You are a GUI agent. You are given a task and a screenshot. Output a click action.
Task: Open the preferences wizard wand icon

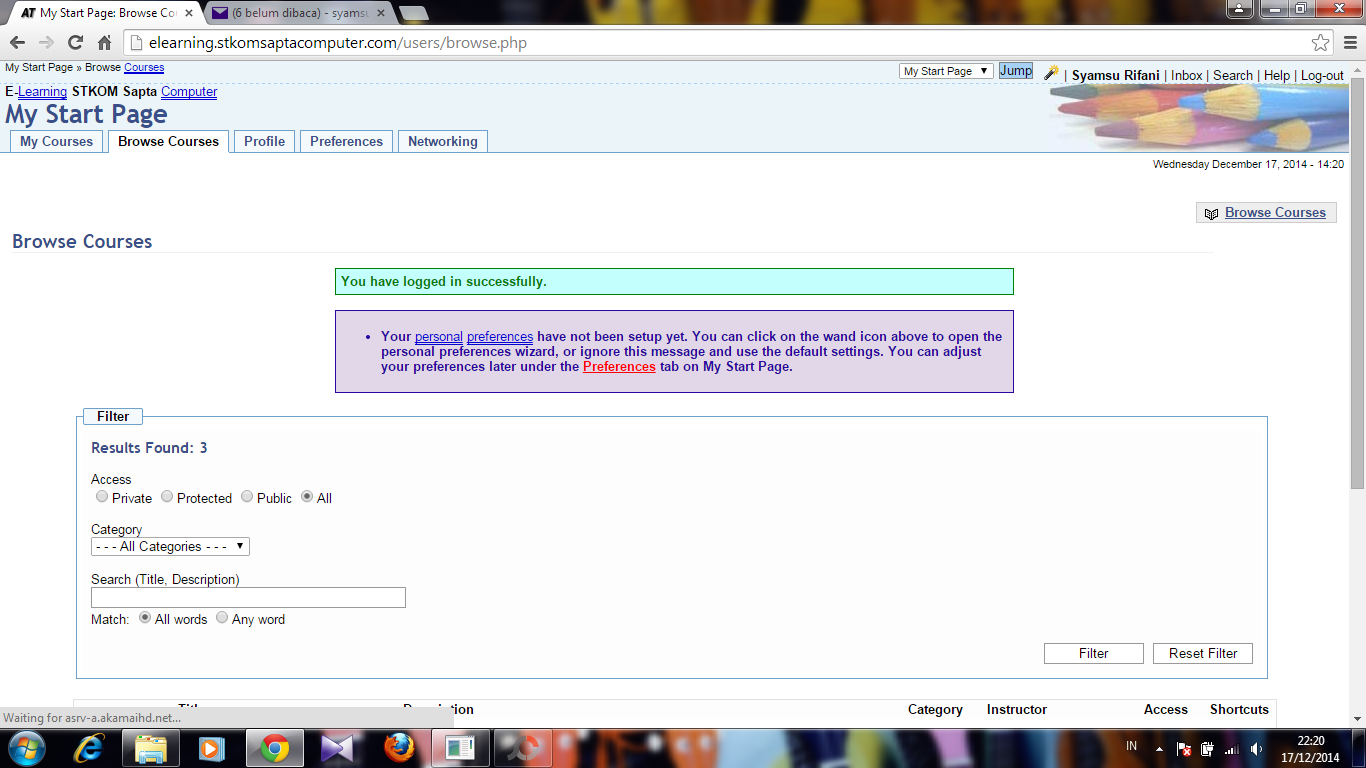coord(1050,73)
